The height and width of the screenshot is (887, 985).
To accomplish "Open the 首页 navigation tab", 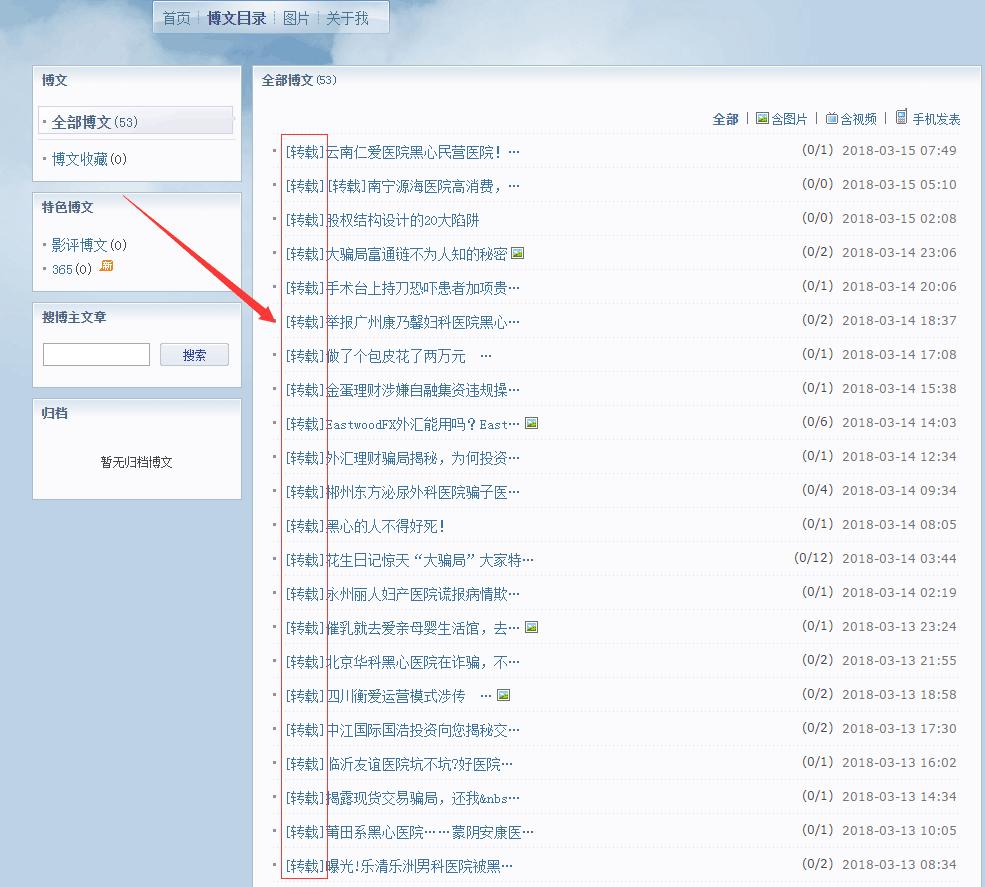I will [176, 18].
